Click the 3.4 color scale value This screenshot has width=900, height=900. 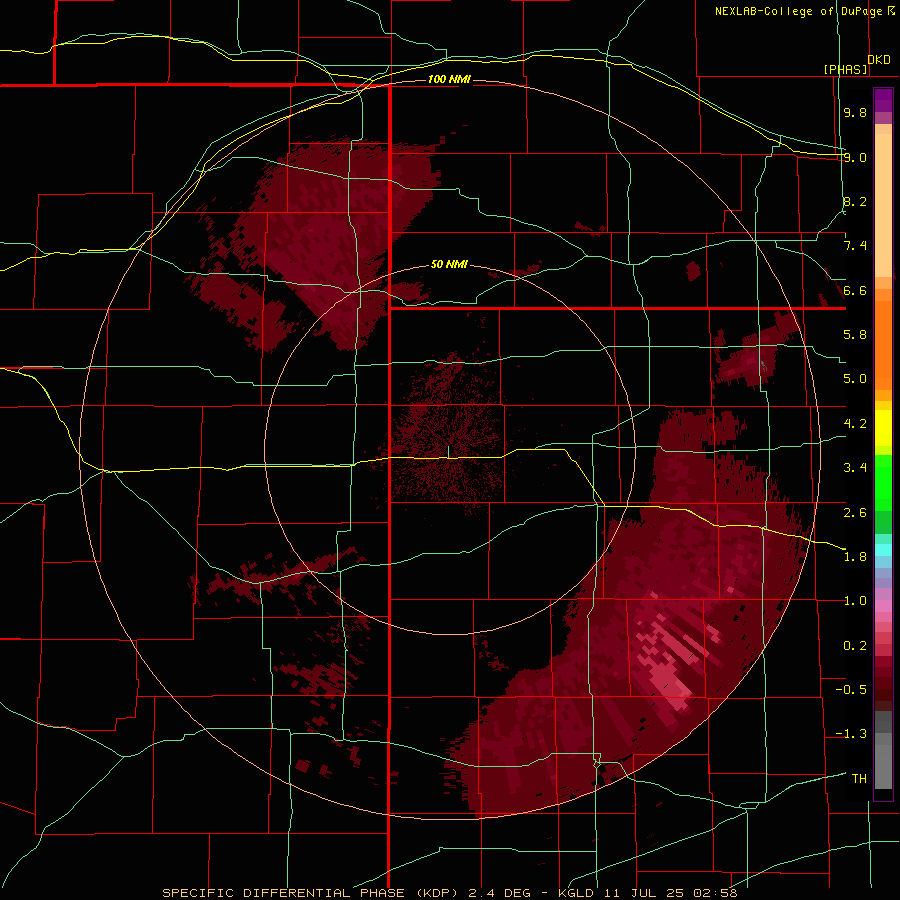(855, 468)
